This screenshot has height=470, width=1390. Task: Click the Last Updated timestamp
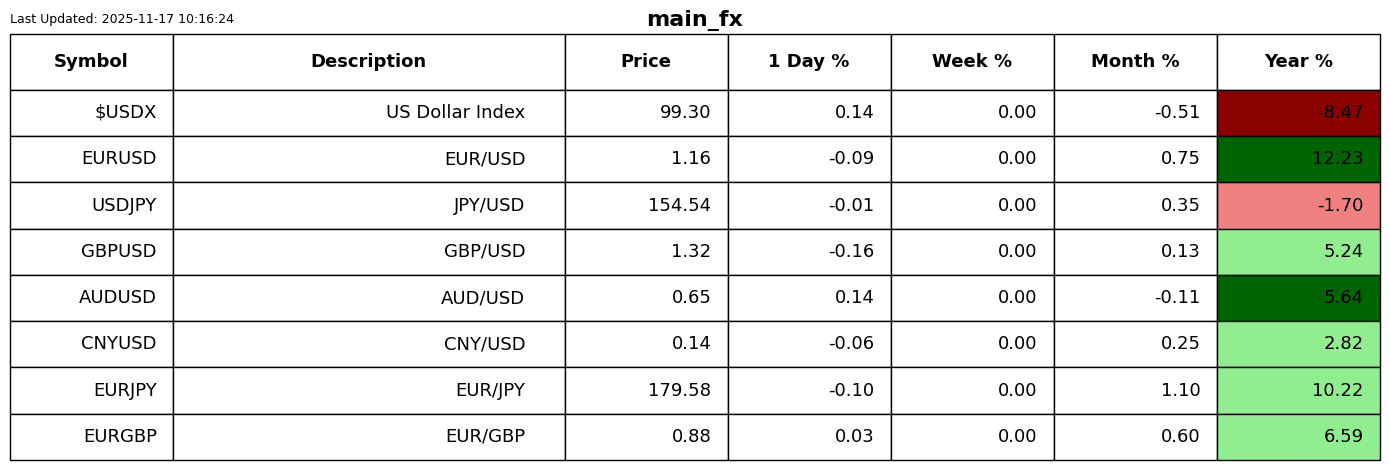122,19
